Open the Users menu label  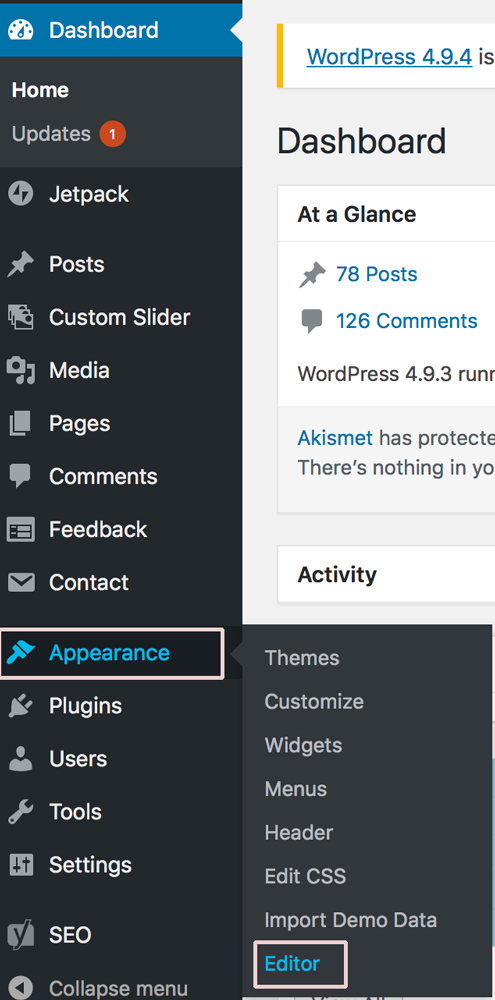[x=78, y=759]
